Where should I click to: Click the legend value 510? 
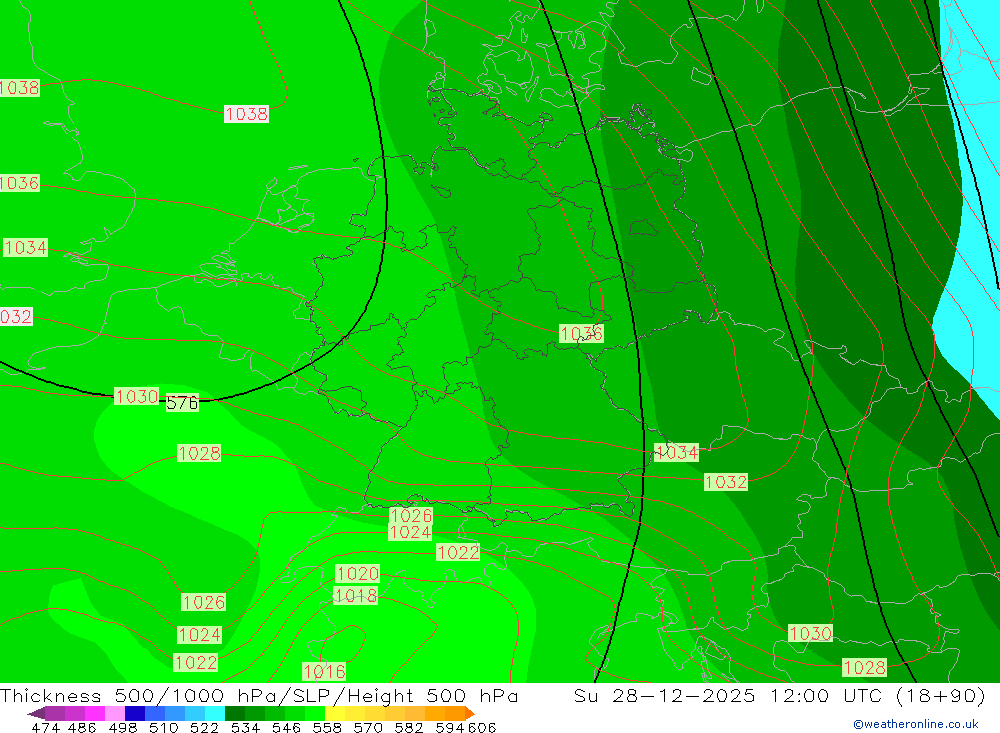[163, 728]
